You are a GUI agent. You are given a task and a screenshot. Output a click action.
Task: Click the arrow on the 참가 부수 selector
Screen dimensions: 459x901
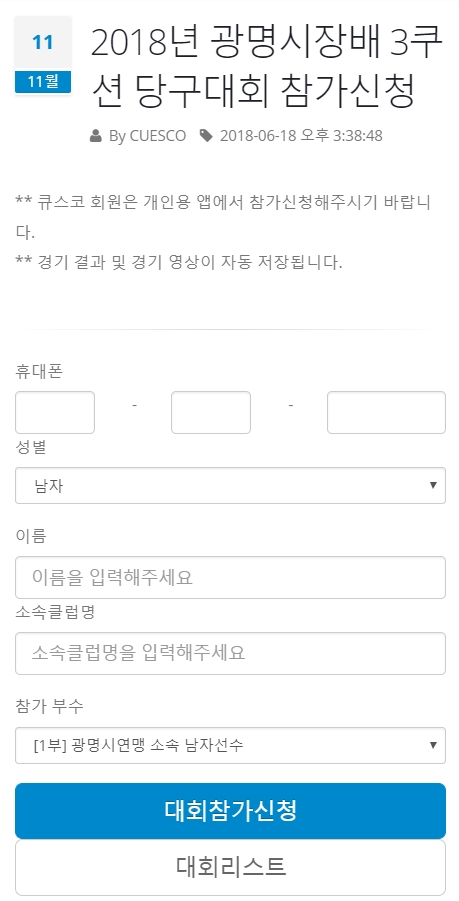pyautogui.click(x=433, y=746)
